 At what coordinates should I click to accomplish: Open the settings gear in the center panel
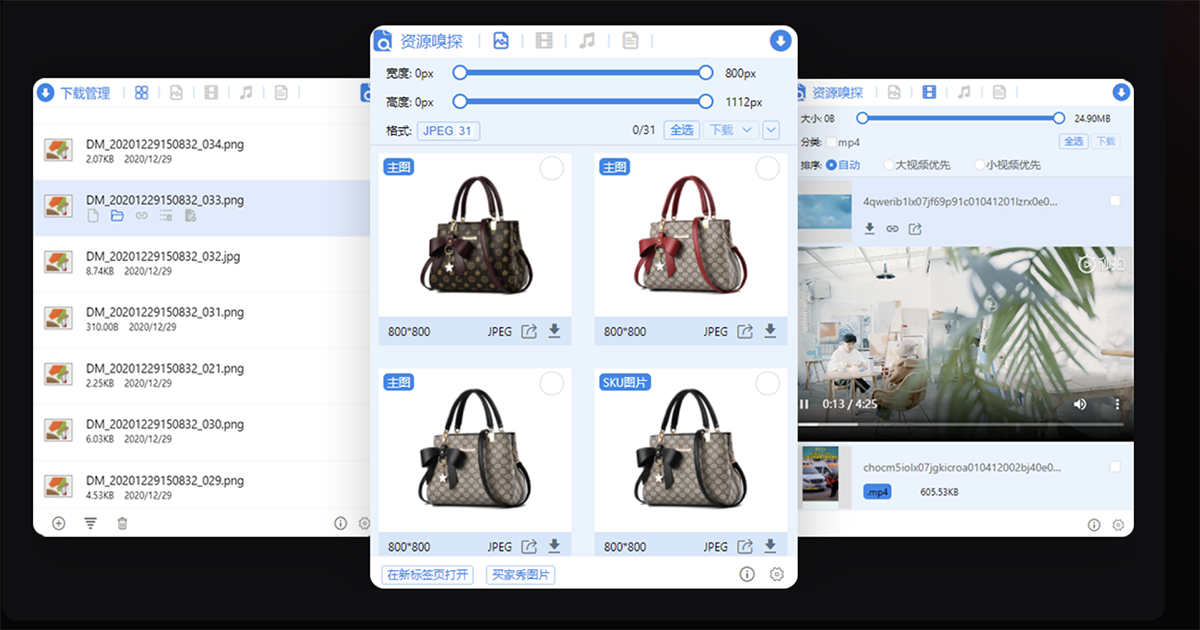pos(777,573)
